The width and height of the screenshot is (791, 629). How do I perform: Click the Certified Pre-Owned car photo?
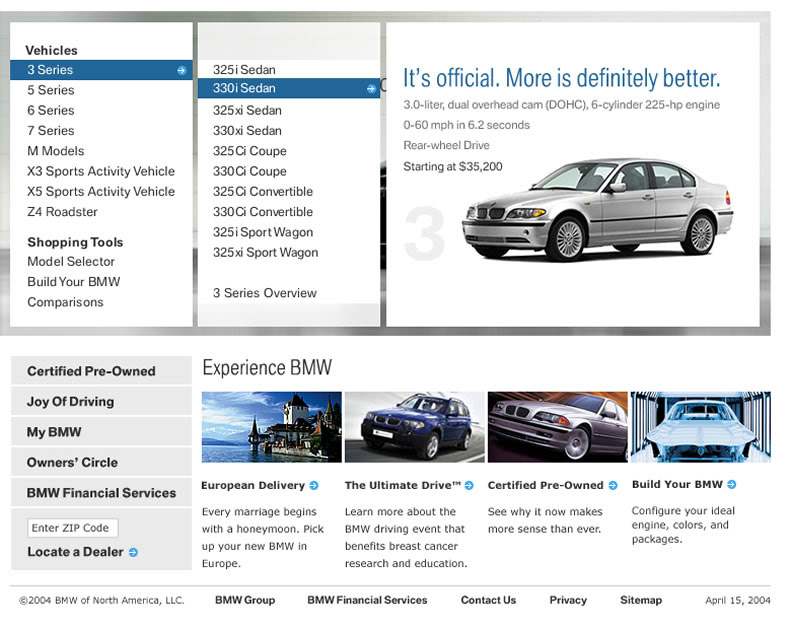[x=557, y=427]
